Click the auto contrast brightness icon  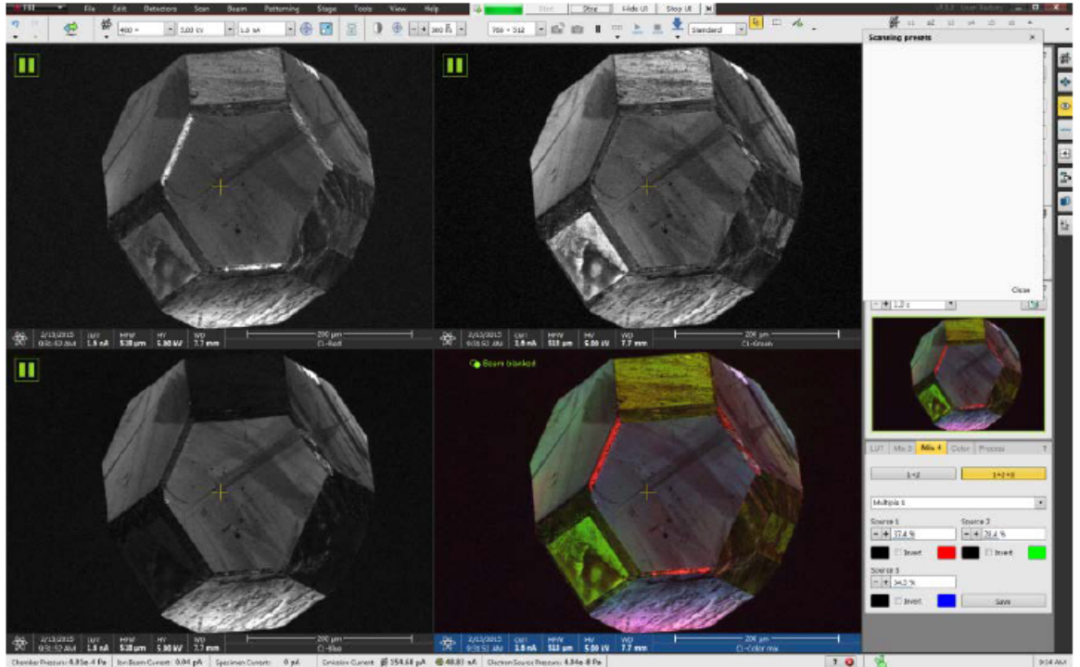pos(377,29)
